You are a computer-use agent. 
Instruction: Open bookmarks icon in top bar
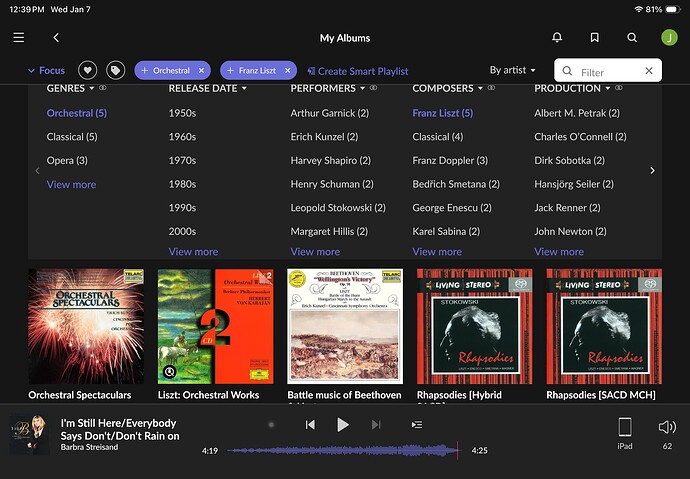click(594, 38)
